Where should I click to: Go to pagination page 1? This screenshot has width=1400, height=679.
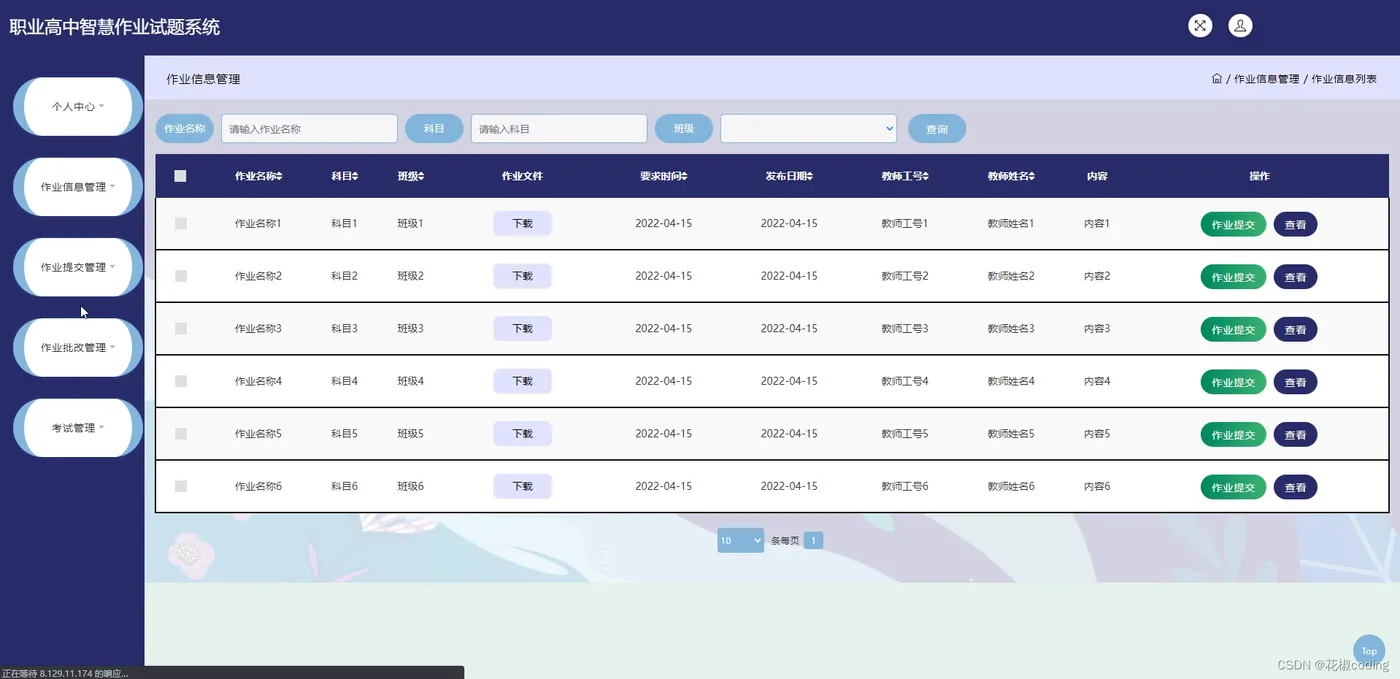pos(813,541)
